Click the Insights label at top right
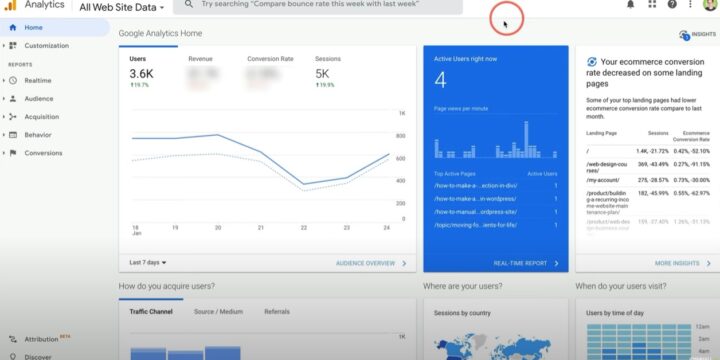 pyautogui.click(x=704, y=34)
